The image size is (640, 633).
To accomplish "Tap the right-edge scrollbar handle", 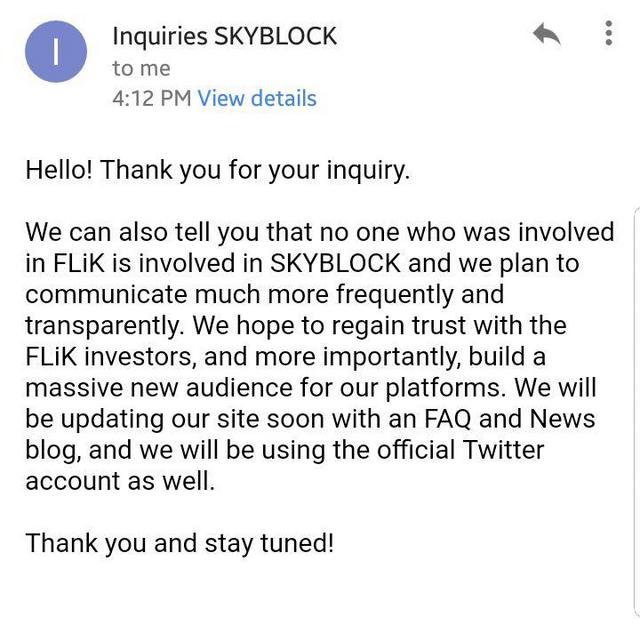I will tap(636, 412).
